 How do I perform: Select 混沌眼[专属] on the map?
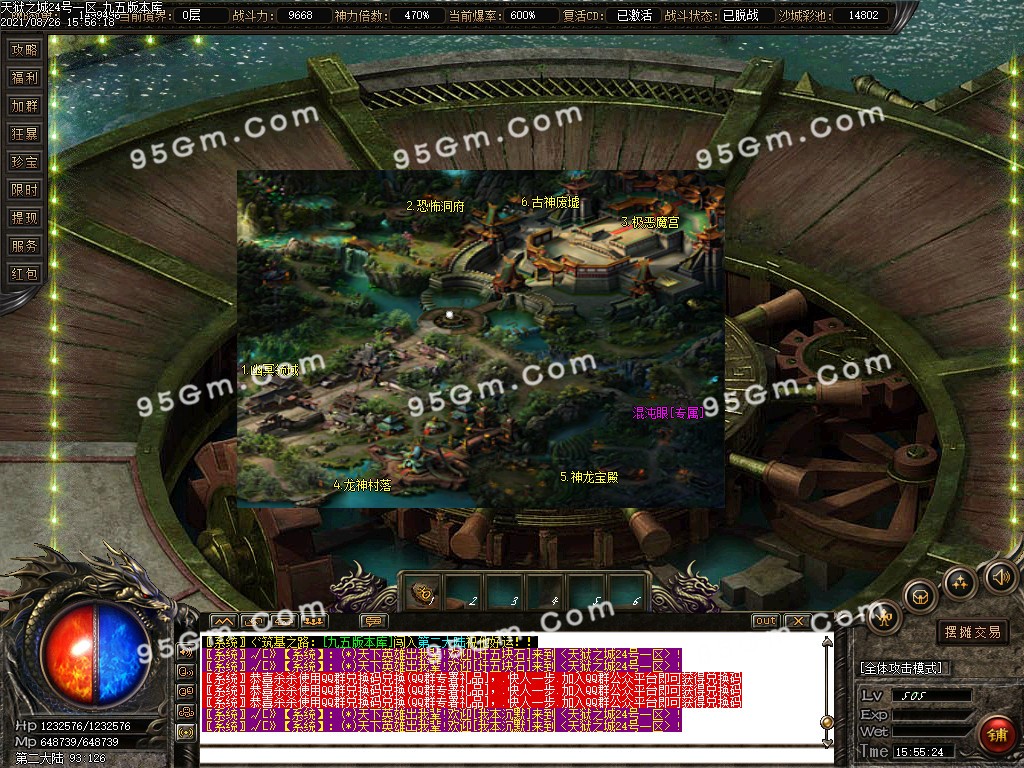click(x=668, y=413)
